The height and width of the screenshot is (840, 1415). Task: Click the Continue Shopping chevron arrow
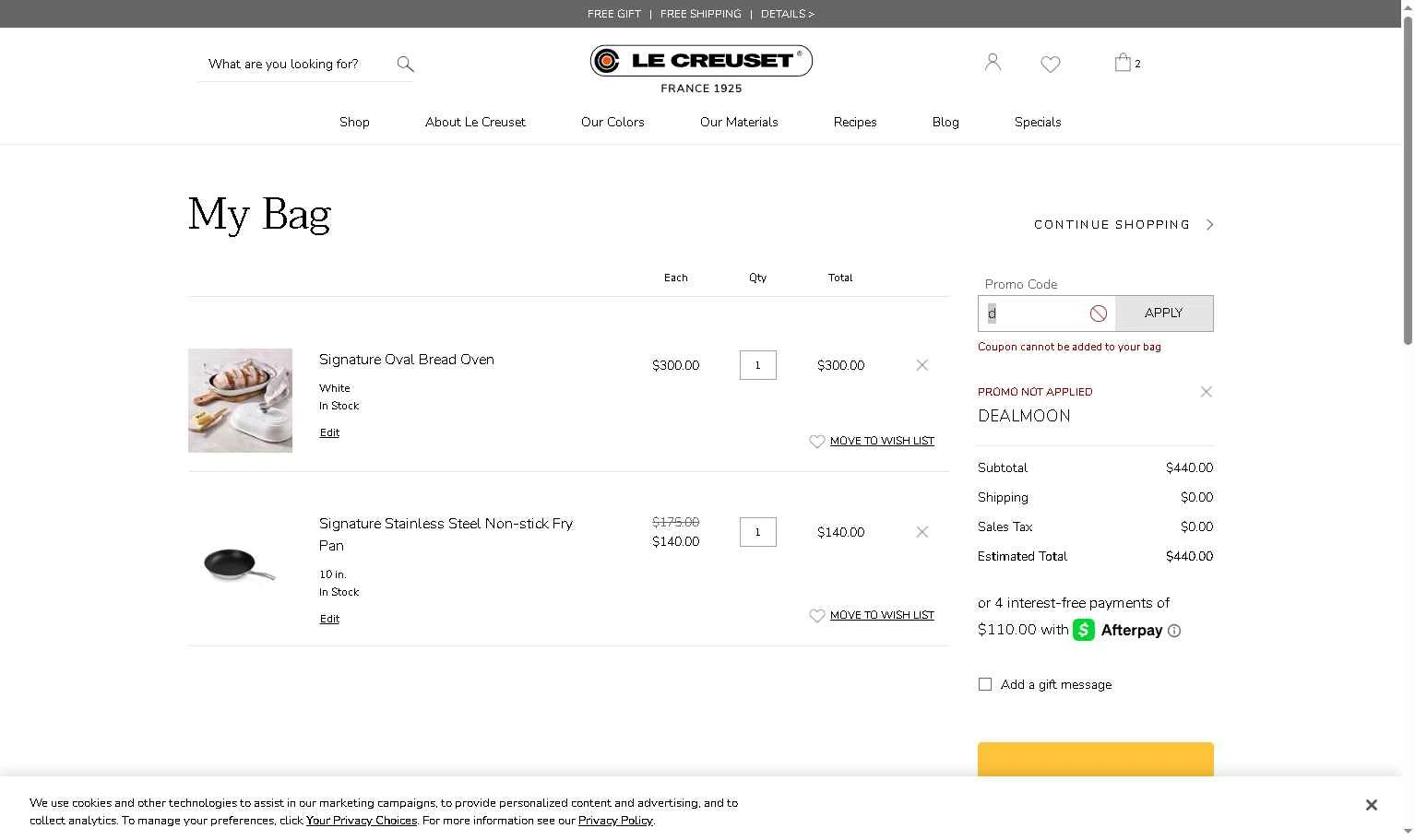(1210, 225)
